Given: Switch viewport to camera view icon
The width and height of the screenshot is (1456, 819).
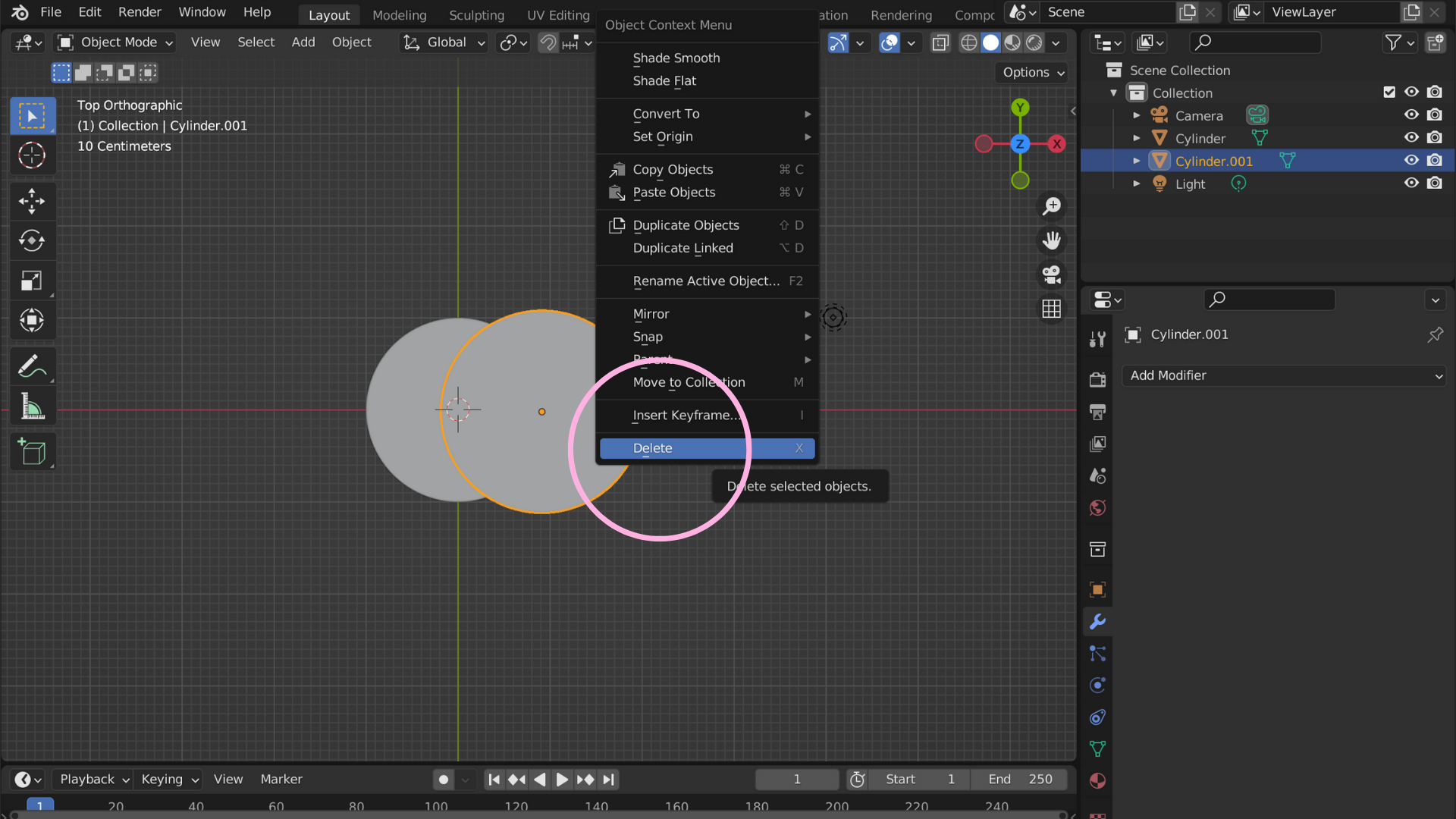Looking at the screenshot, I should (x=1051, y=275).
